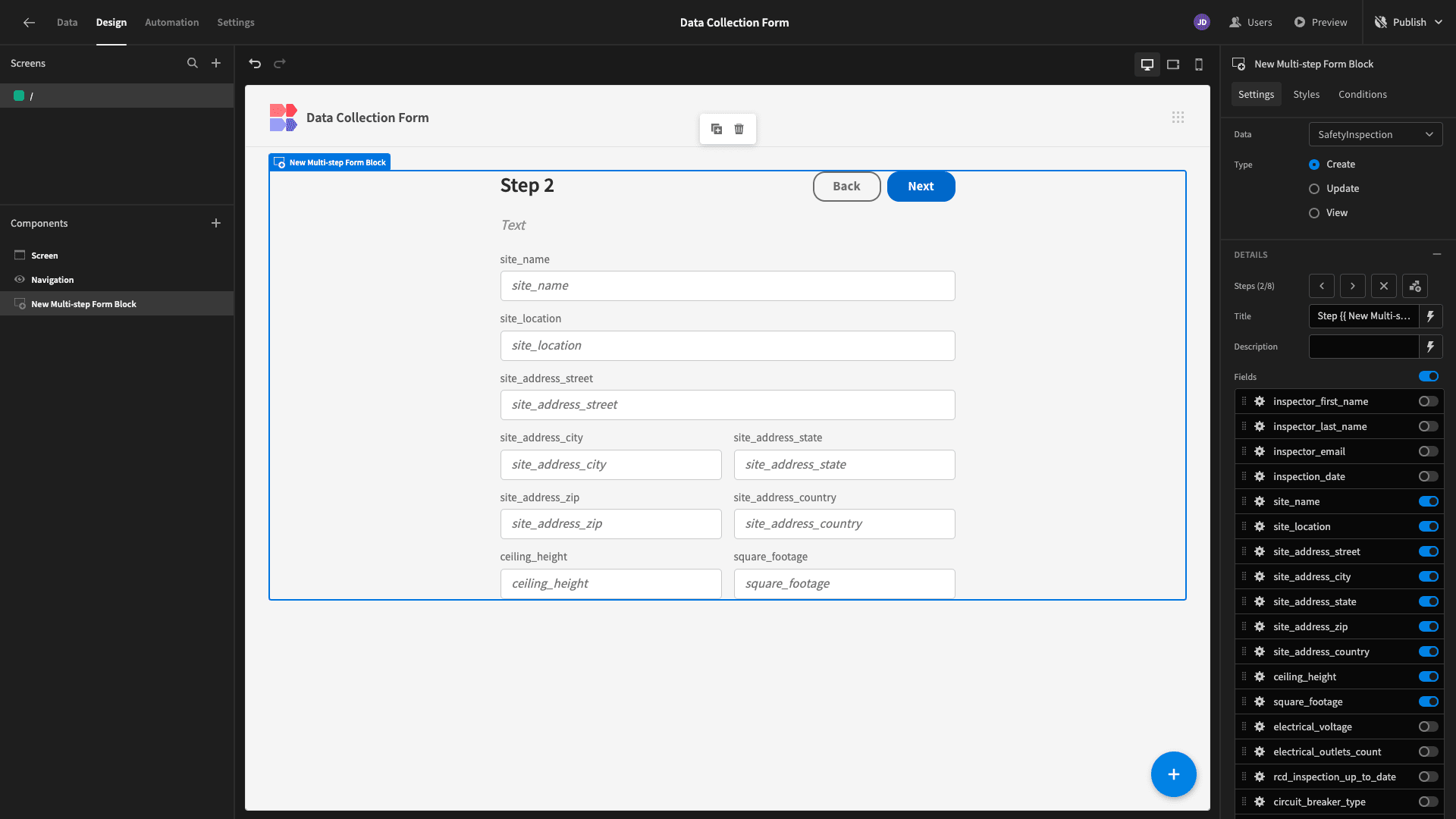
Task: Select Navigation in the components tree
Action: pyautogui.click(x=117, y=280)
